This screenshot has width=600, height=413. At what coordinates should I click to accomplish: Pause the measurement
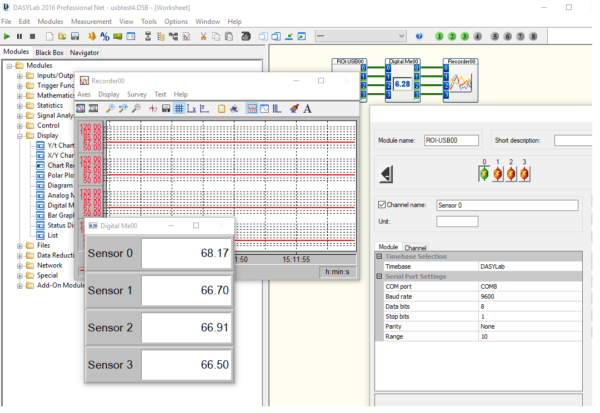pos(19,36)
